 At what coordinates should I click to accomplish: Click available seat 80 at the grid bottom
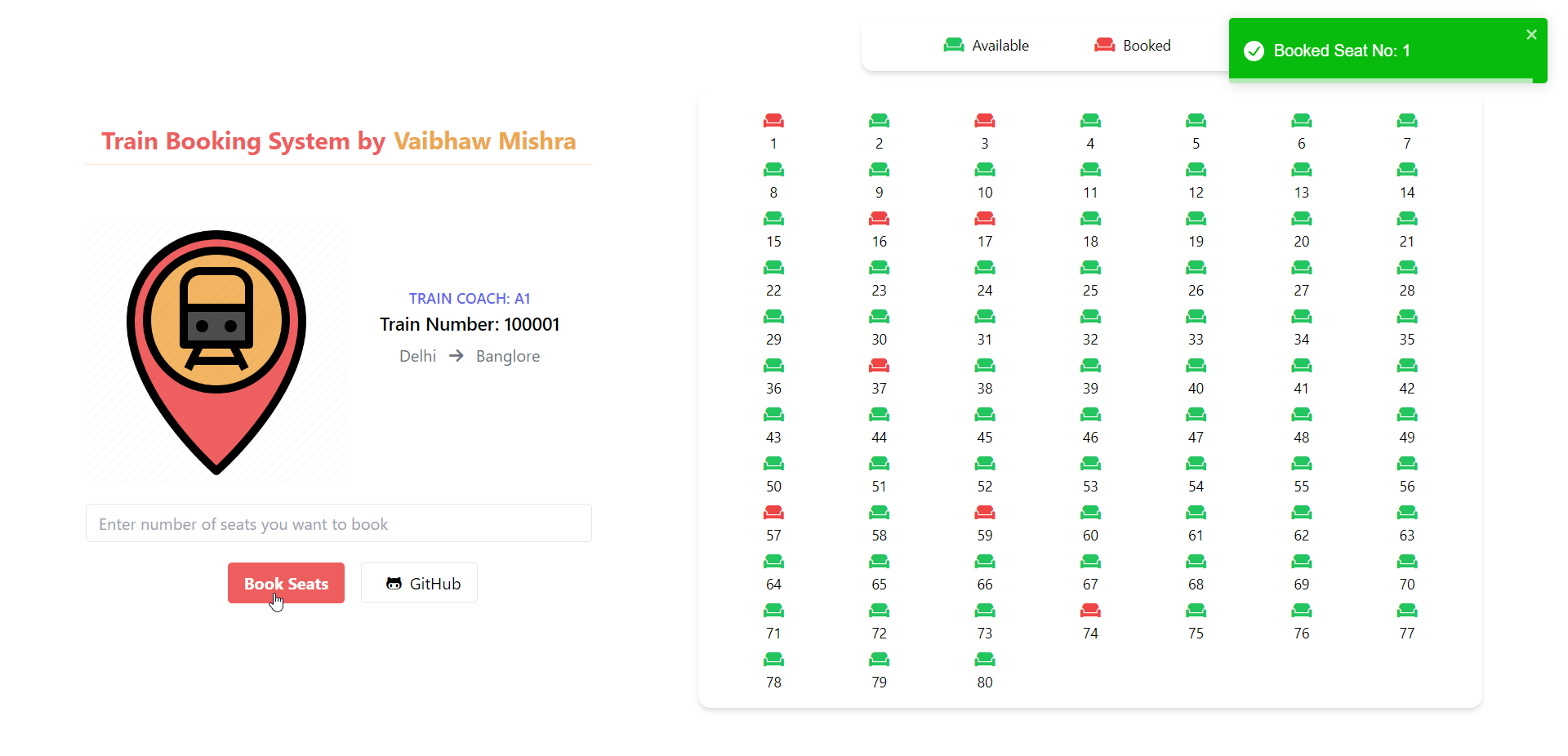click(x=984, y=660)
